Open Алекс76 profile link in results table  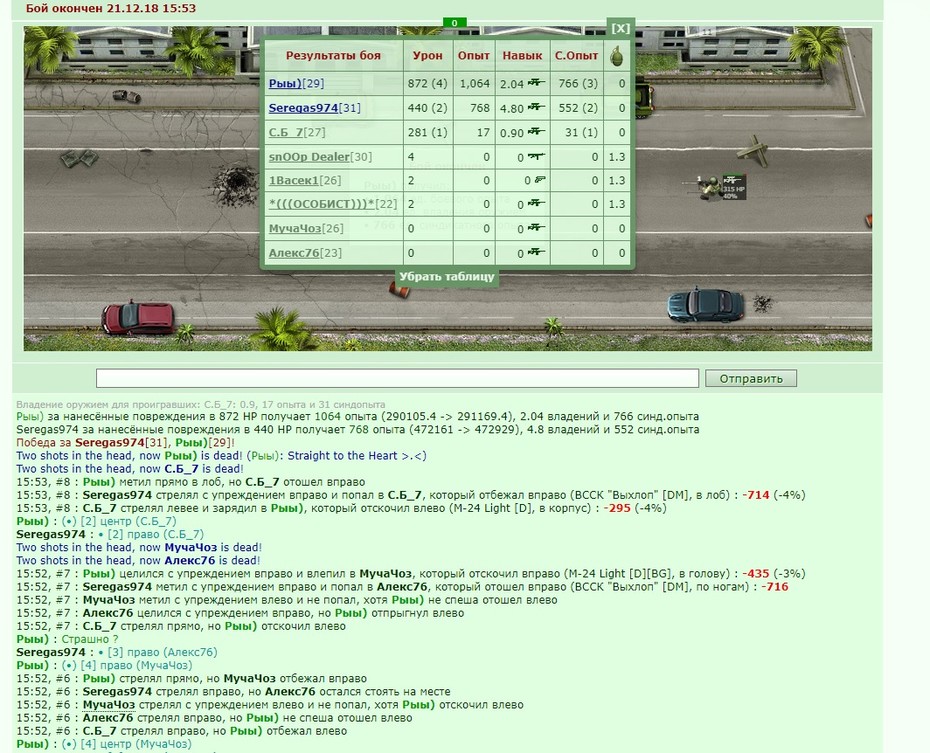click(294, 253)
